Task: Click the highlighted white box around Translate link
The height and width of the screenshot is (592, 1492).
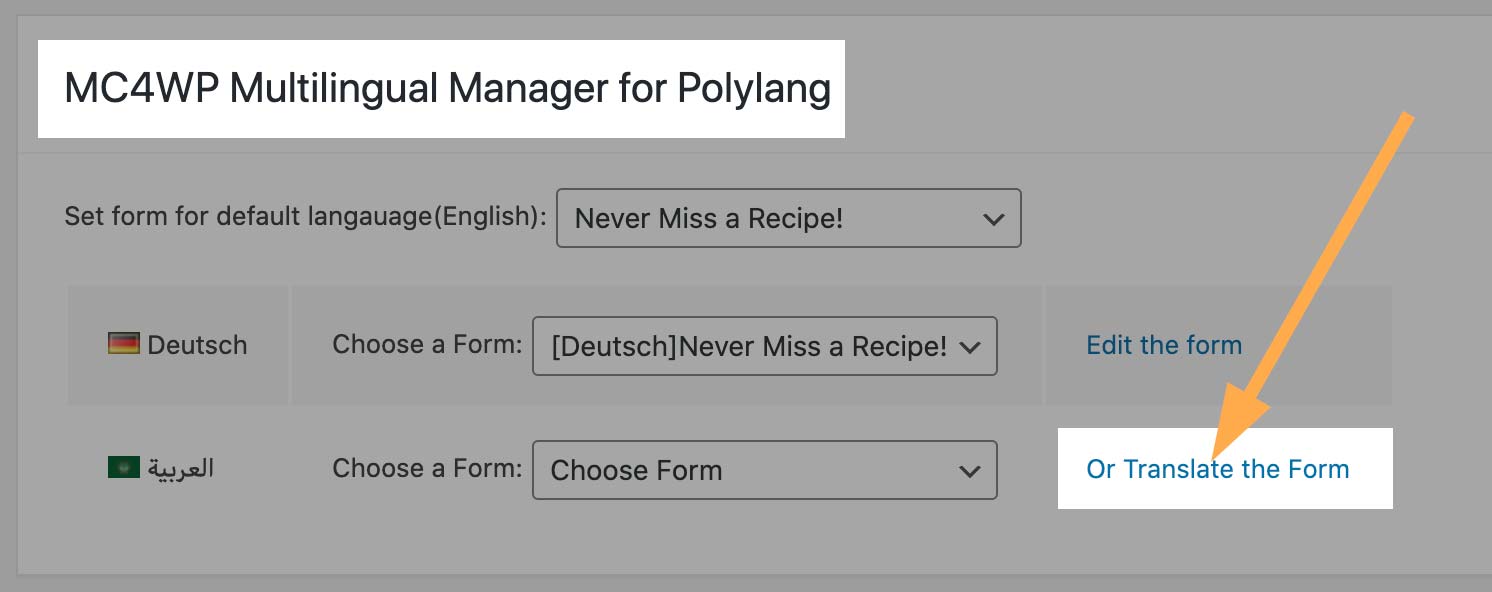Action: click(x=1224, y=468)
